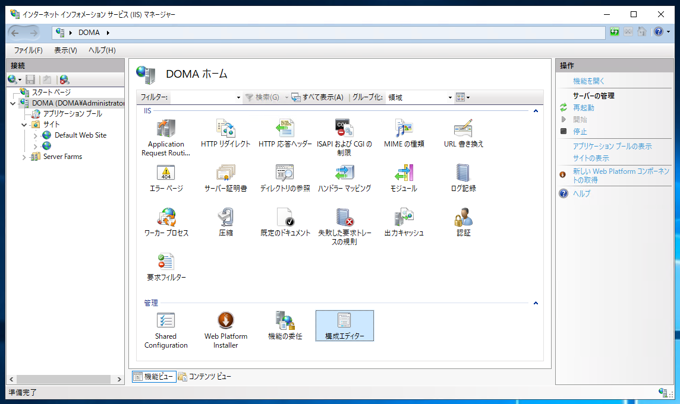Image resolution: width=680 pixels, height=404 pixels.
Task: Open the ハンドラー マッピング feature
Action: 344,178
